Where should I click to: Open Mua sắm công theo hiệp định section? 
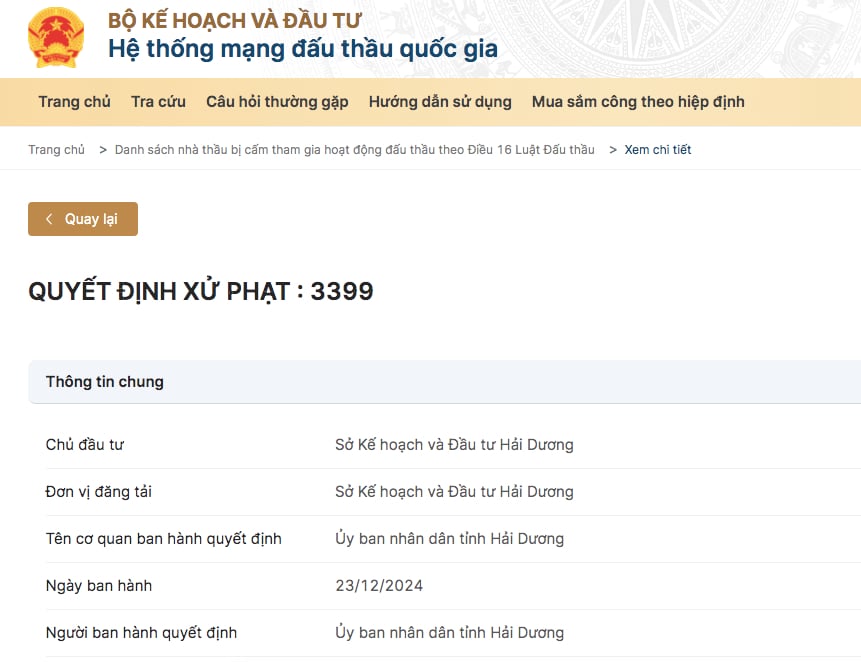pos(638,101)
